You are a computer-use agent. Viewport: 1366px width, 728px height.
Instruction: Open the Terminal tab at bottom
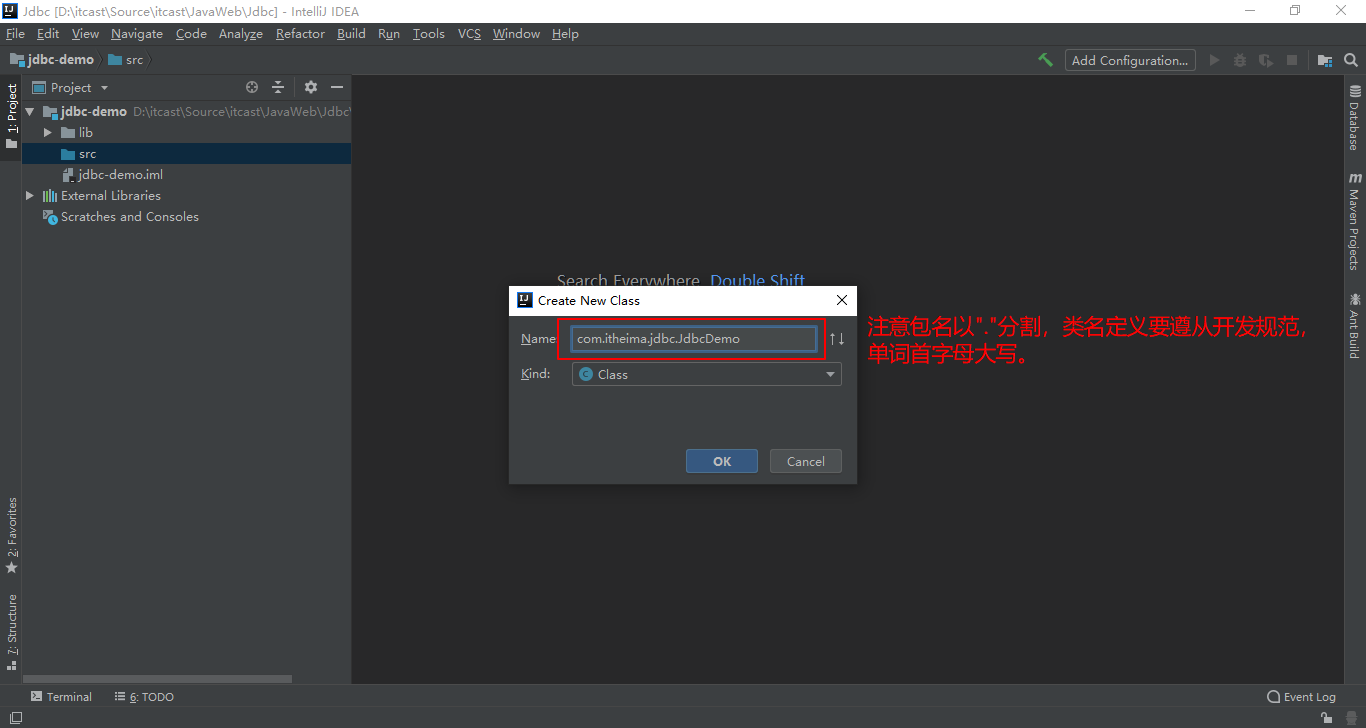[61, 697]
